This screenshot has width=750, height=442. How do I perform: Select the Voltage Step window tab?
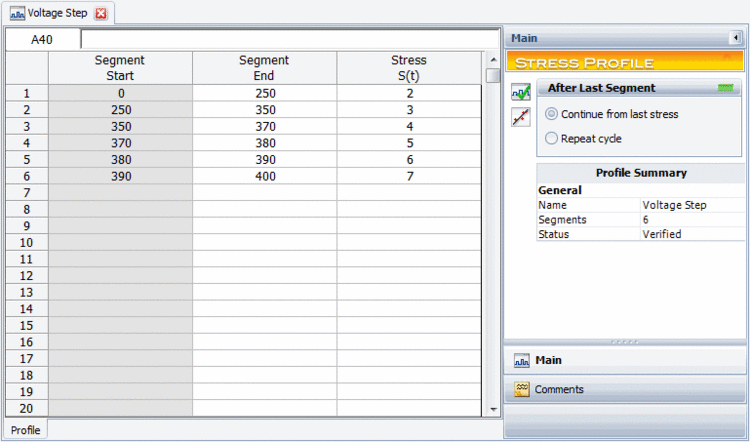tap(57, 13)
